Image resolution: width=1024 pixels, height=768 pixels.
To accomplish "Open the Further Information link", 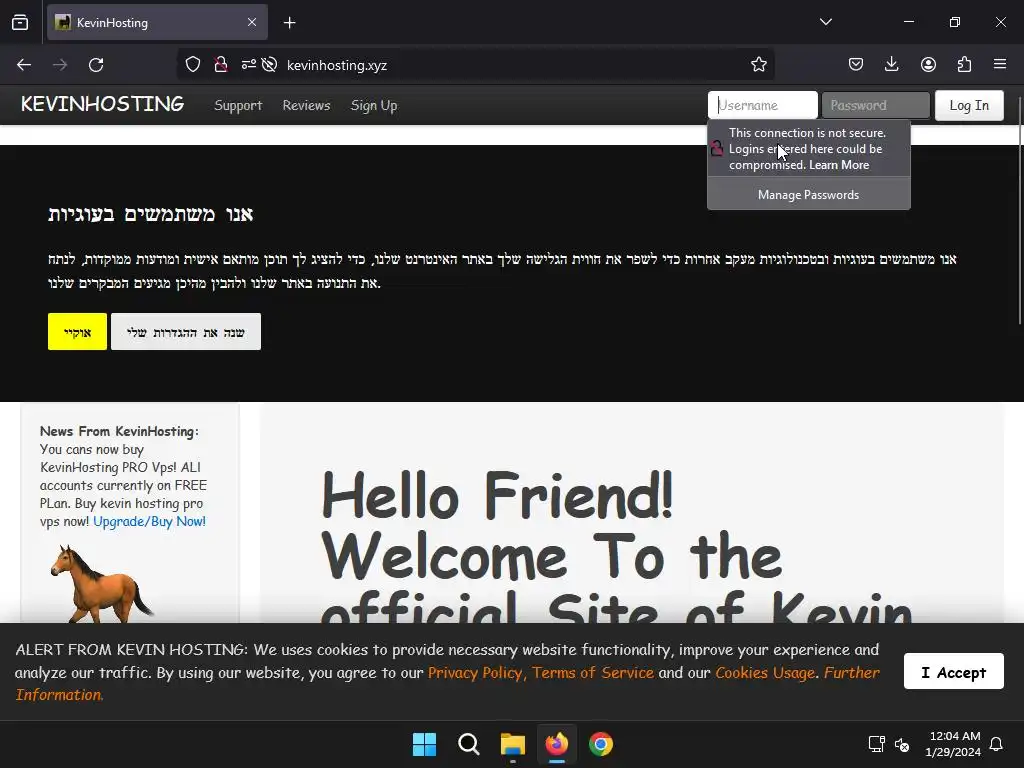I will click(x=852, y=673).
